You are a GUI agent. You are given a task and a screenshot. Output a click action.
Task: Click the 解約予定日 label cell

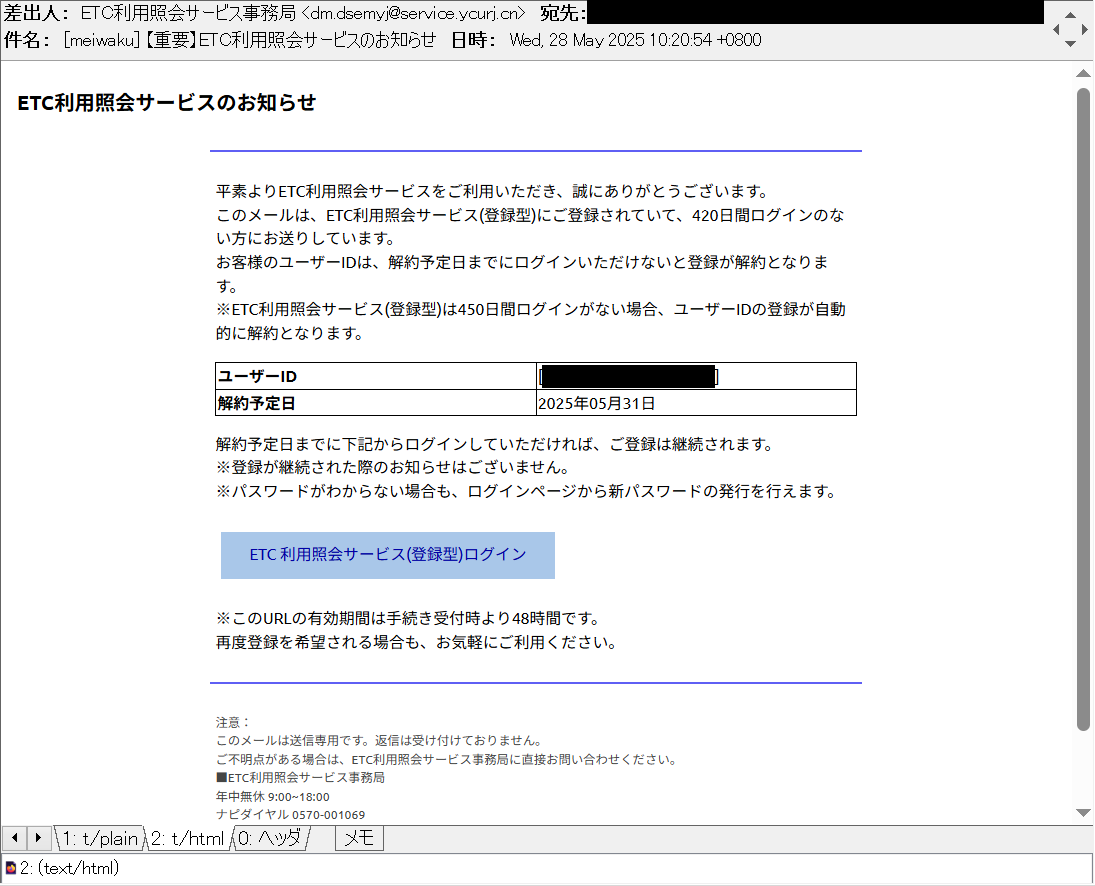pos(376,403)
